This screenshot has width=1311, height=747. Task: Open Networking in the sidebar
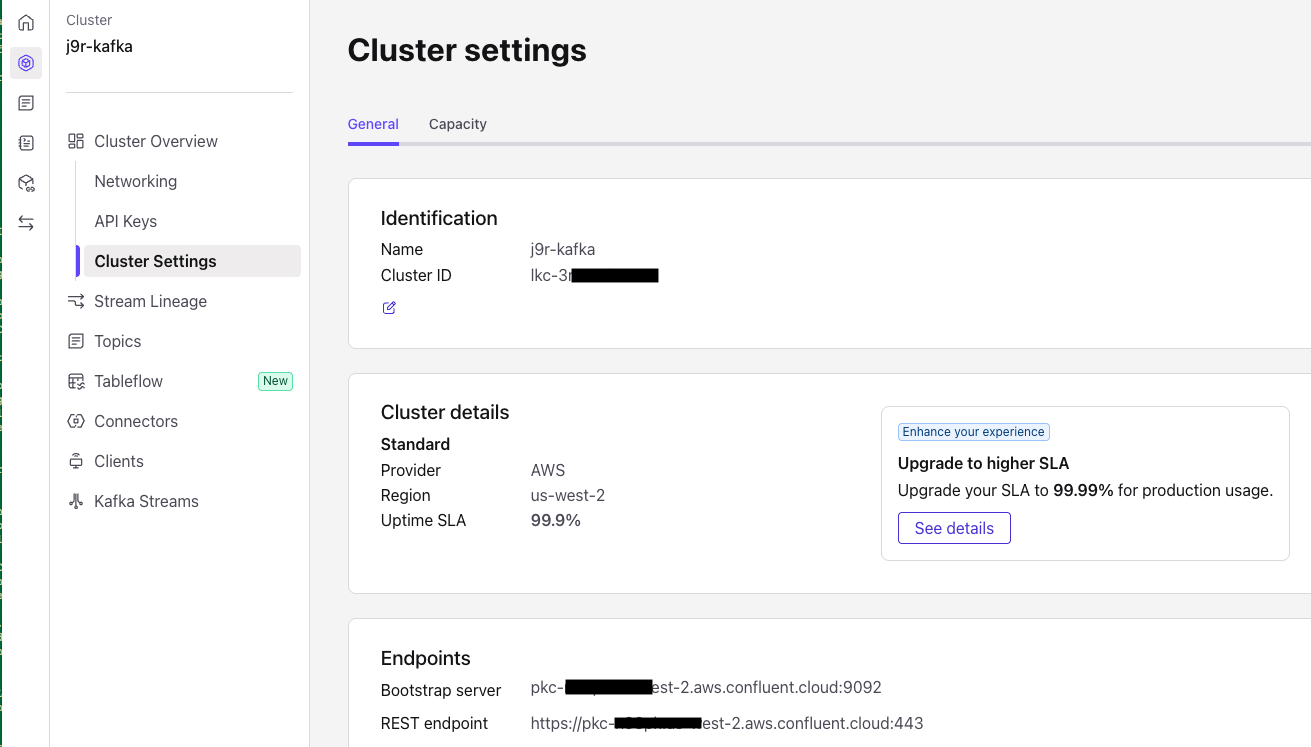(x=135, y=181)
